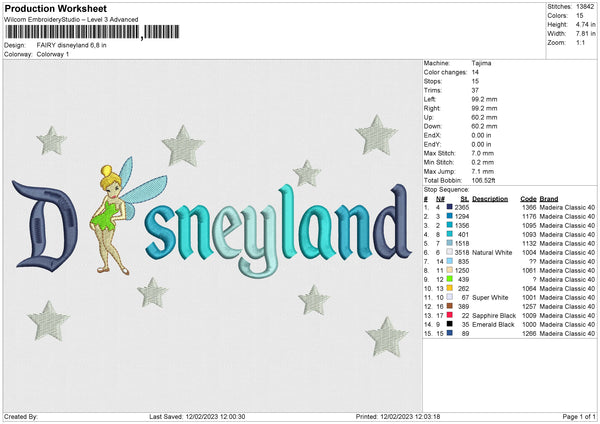This screenshot has width=600, height=424.
Task: Select the red swatch in the Sapphire Black row
Action: point(449,315)
